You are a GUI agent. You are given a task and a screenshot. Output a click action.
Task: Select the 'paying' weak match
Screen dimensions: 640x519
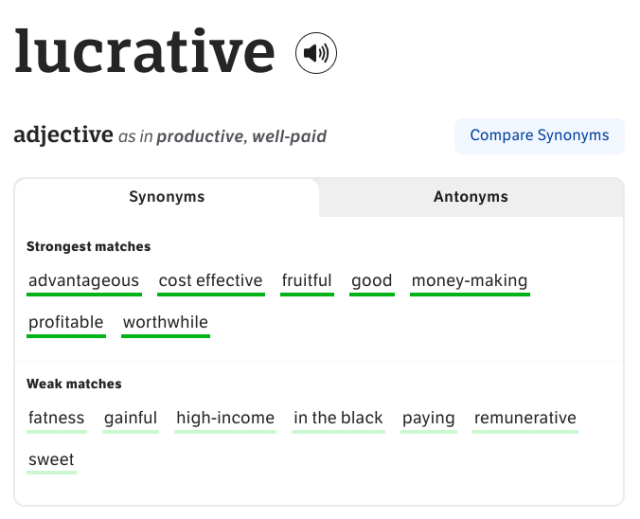pyautogui.click(x=429, y=420)
